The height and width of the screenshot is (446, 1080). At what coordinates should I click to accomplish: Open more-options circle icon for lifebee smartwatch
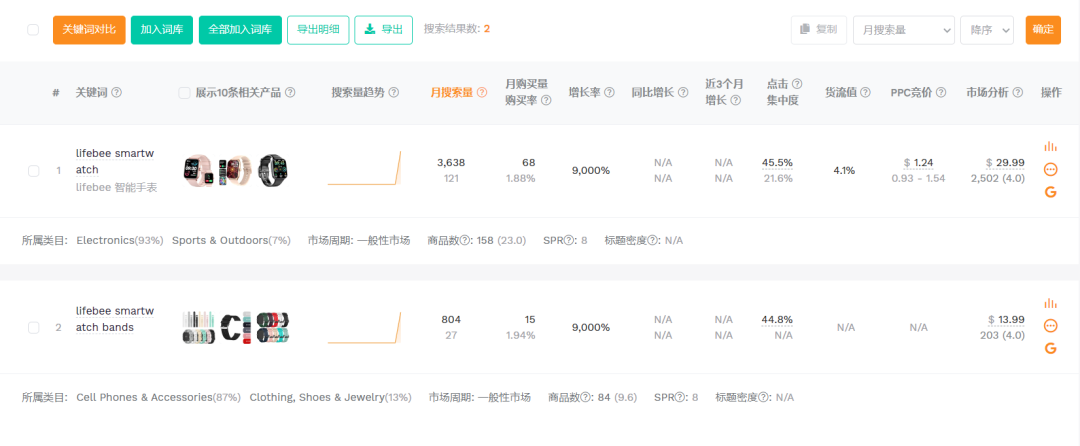(x=1050, y=169)
